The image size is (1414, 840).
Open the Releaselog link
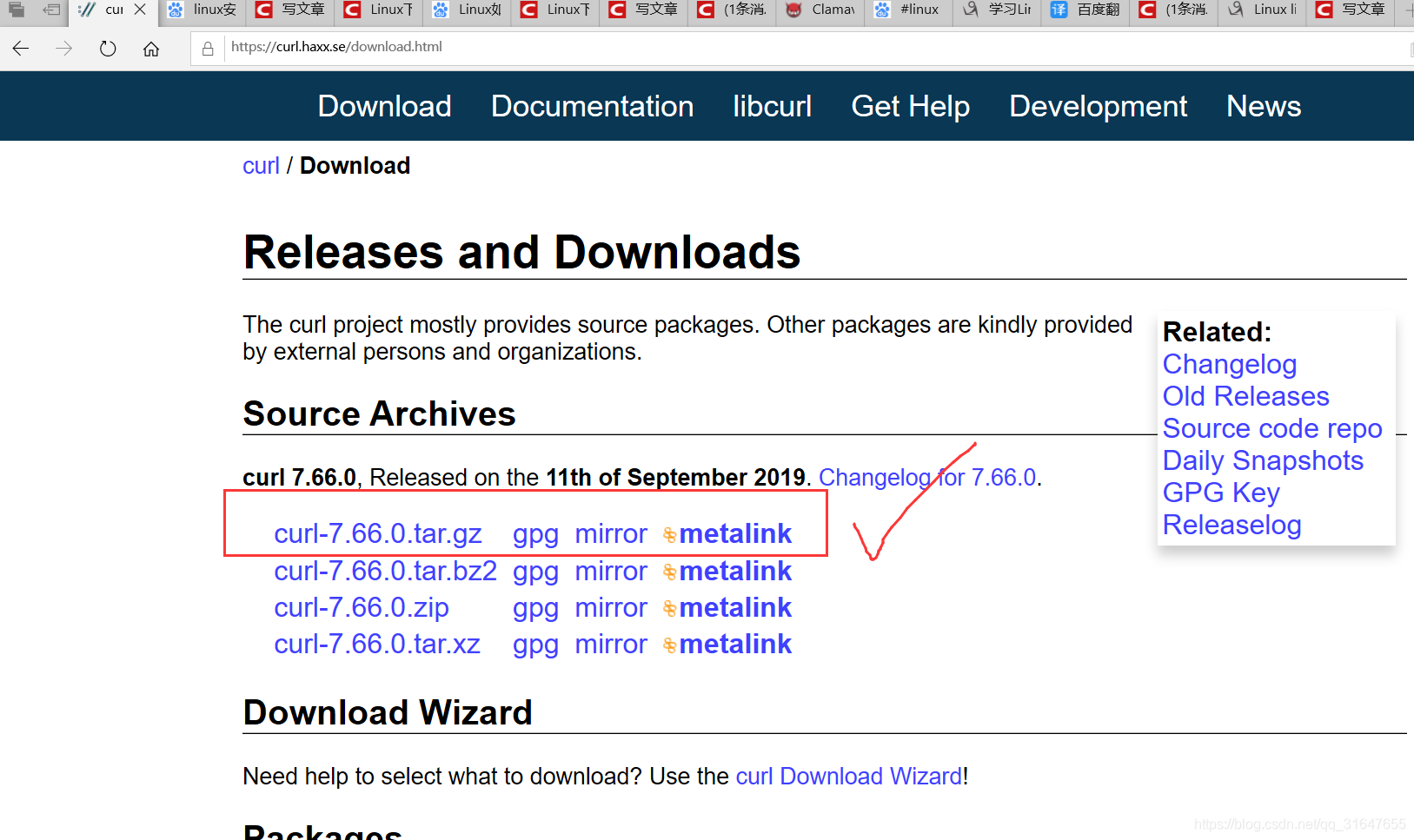(x=1231, y=525)
